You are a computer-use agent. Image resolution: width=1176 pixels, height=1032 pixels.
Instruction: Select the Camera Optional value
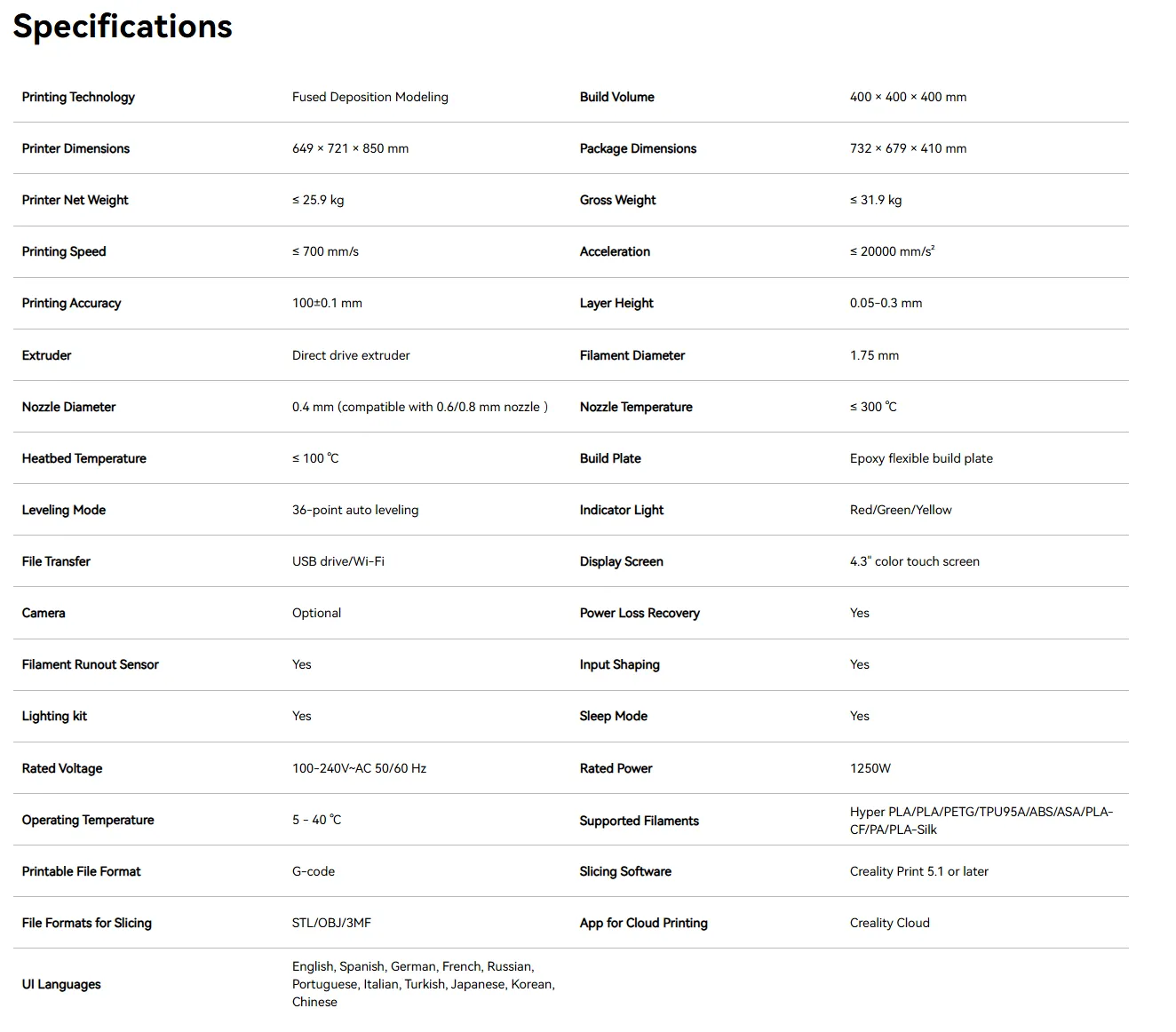click(x=316, y=613)
